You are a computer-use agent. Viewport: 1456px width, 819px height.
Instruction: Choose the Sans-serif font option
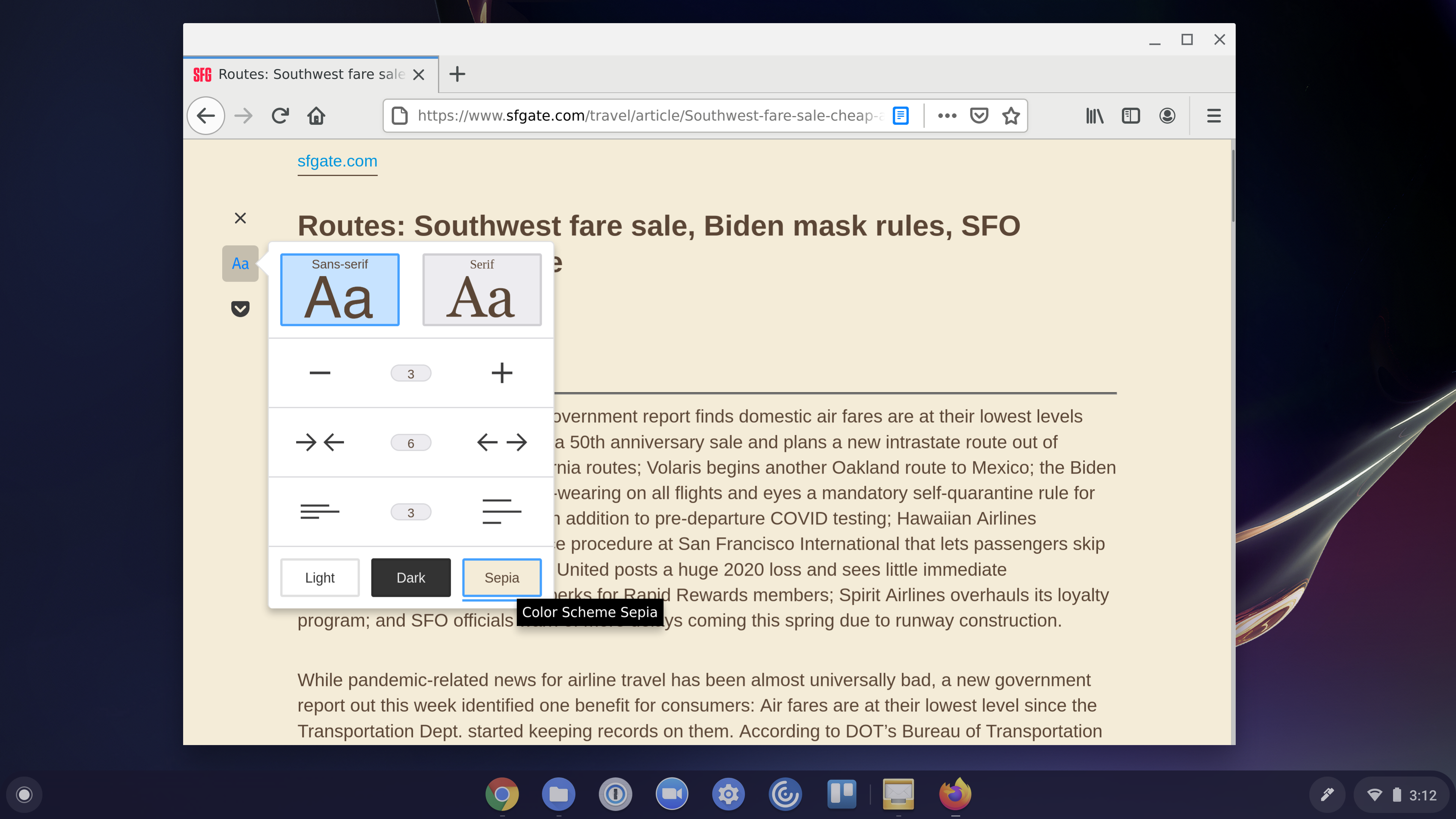(340, 290)
